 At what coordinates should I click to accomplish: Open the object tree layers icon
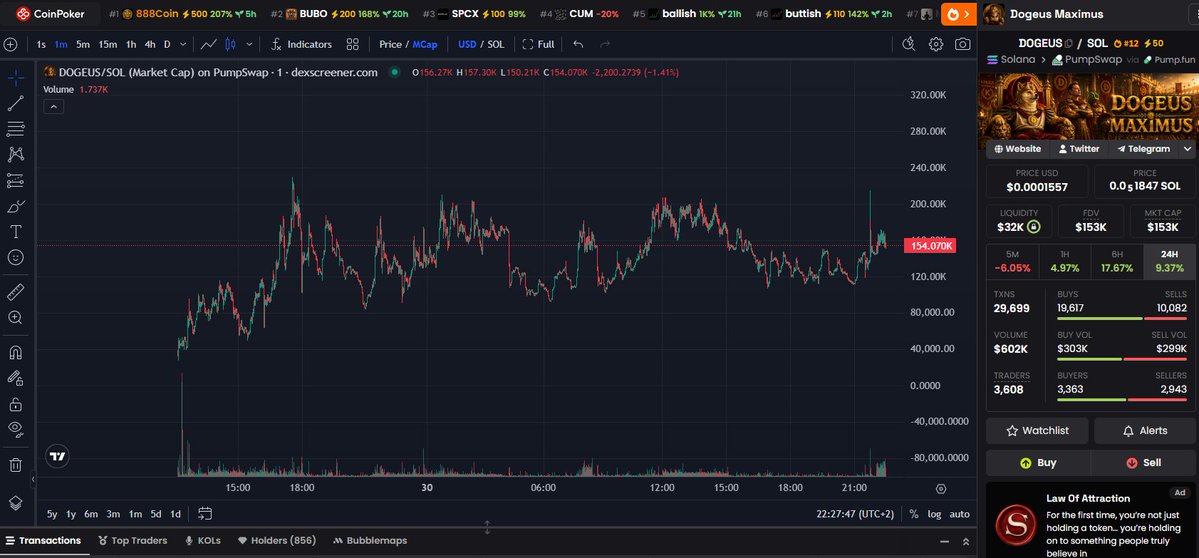(16, 502)
